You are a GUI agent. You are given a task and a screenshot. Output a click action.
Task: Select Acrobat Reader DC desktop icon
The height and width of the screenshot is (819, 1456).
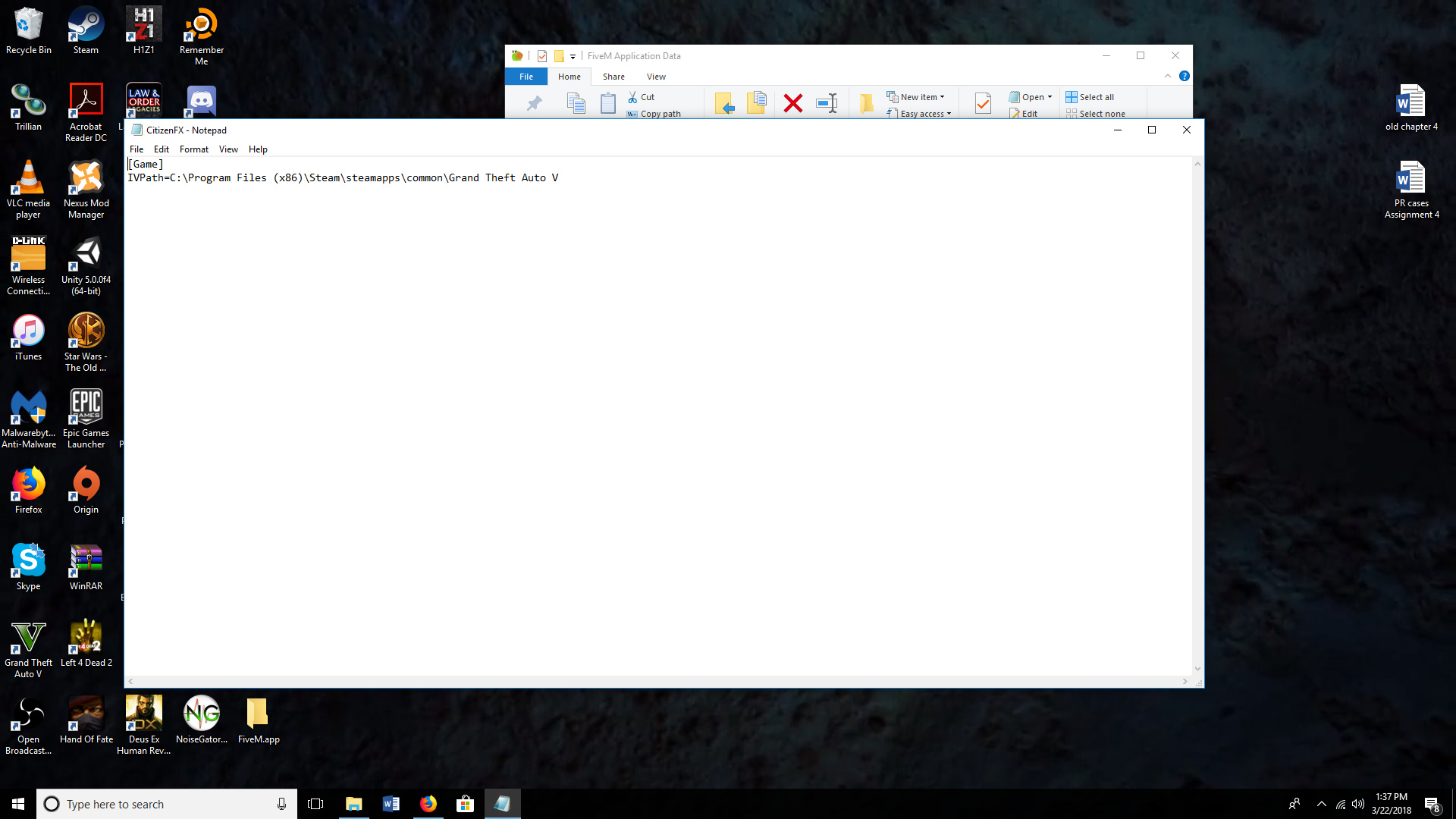[x=86, y=112]
